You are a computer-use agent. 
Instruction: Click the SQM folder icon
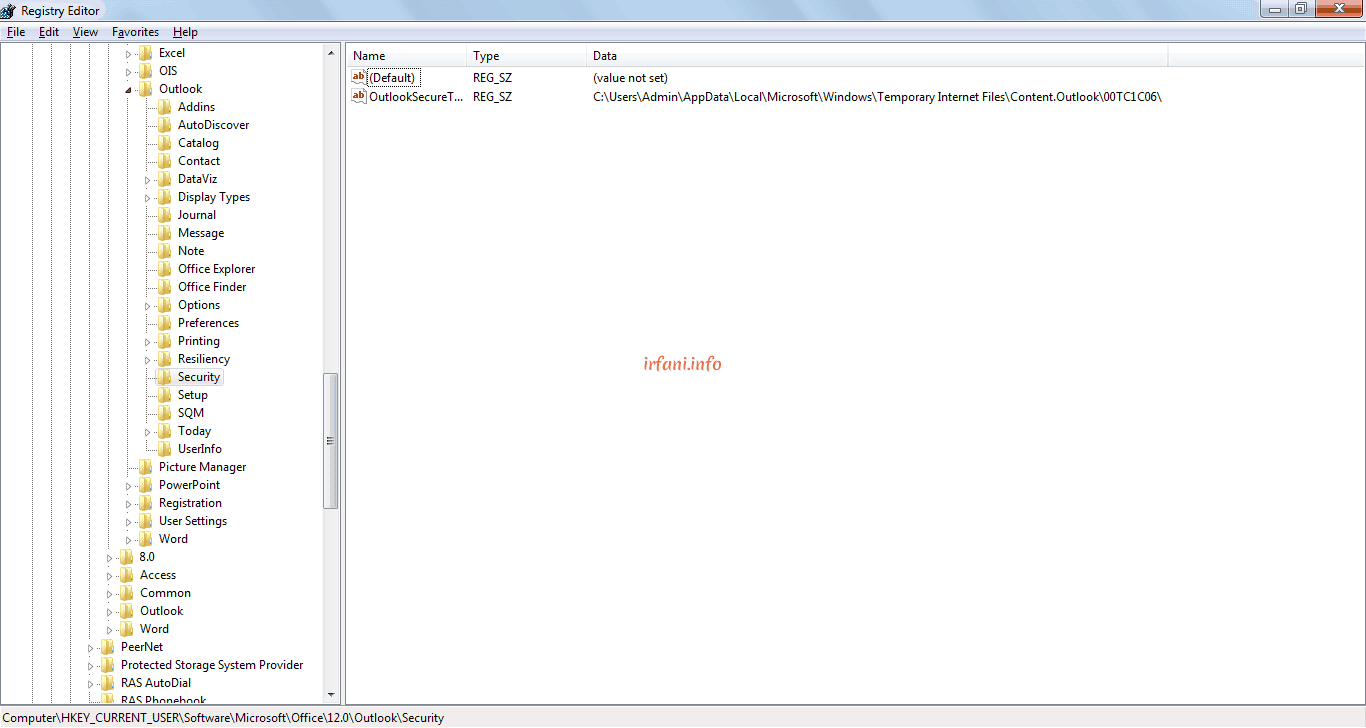165,413
